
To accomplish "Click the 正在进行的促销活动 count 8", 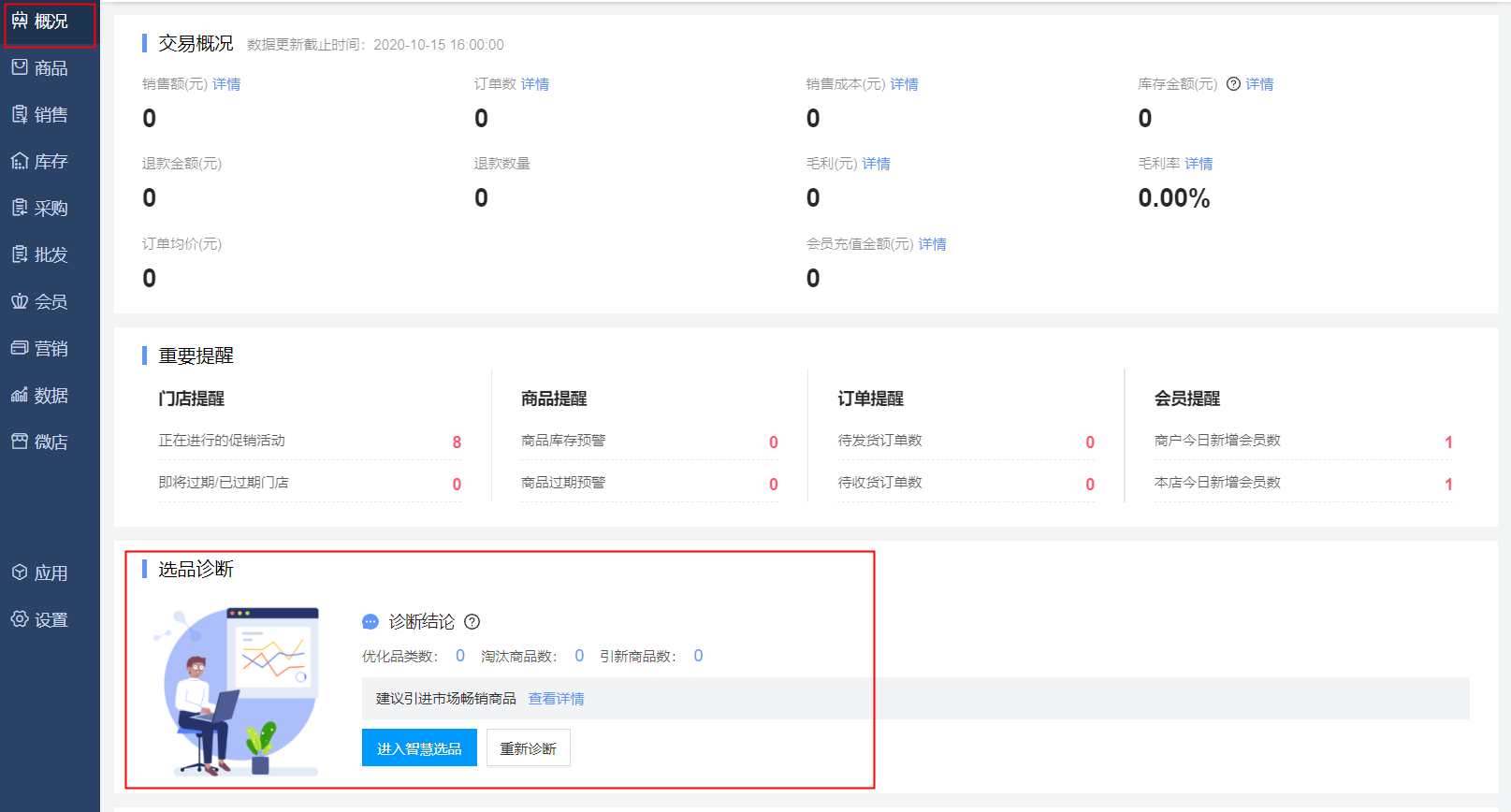I will 457,442.
